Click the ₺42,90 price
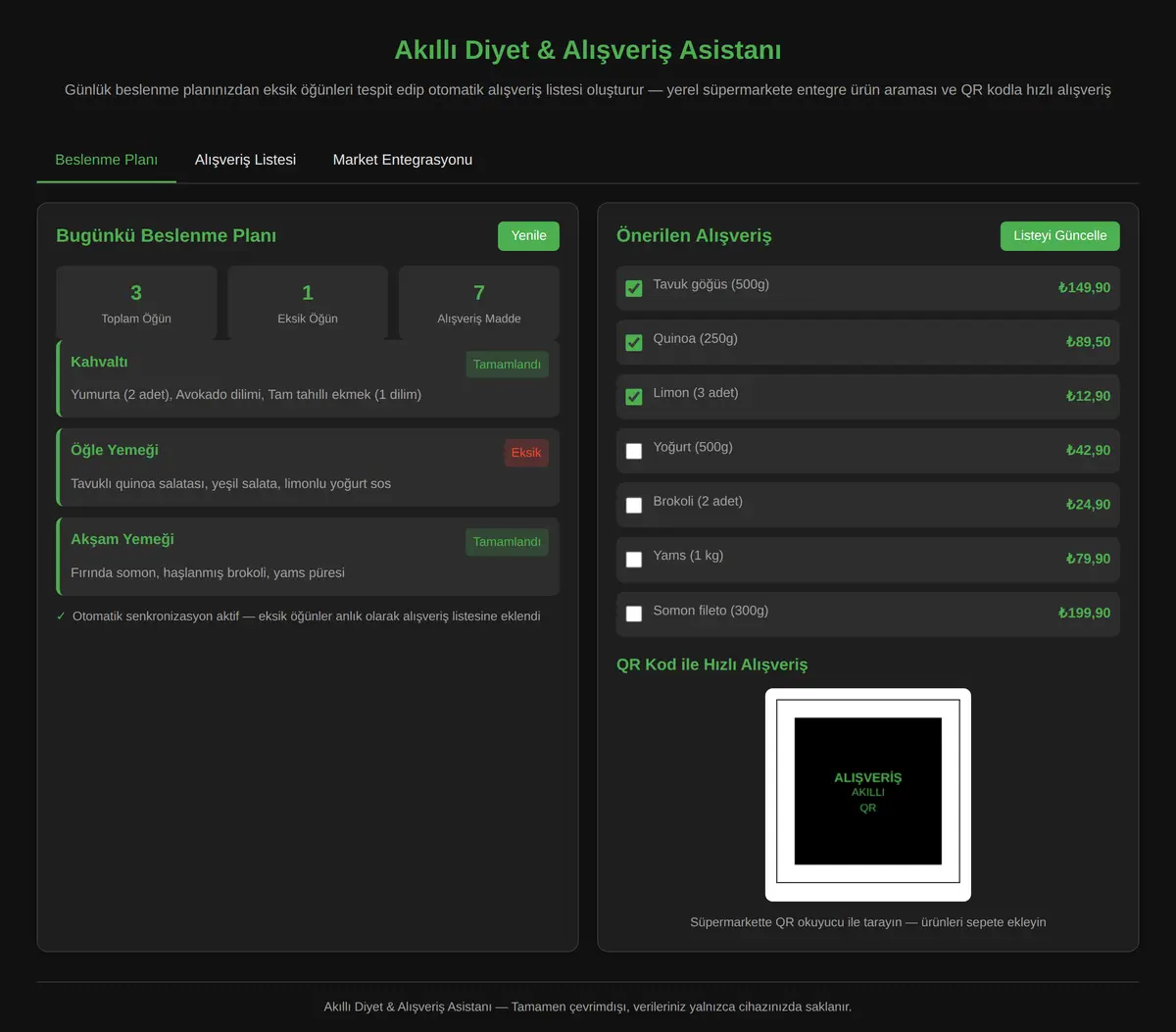Viewport: 1176px width, 1032px height. 1088,451
